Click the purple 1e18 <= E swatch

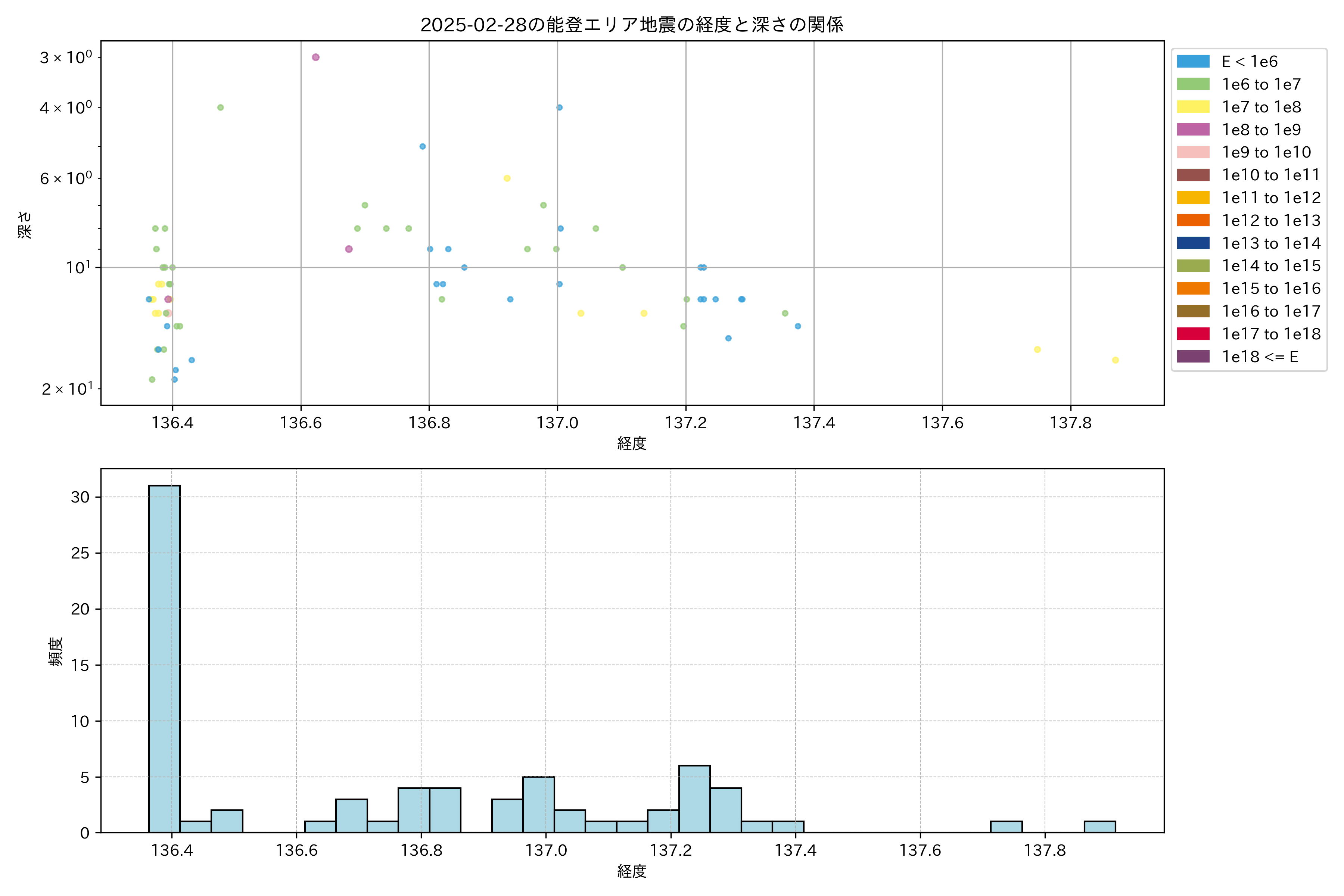1192,357
